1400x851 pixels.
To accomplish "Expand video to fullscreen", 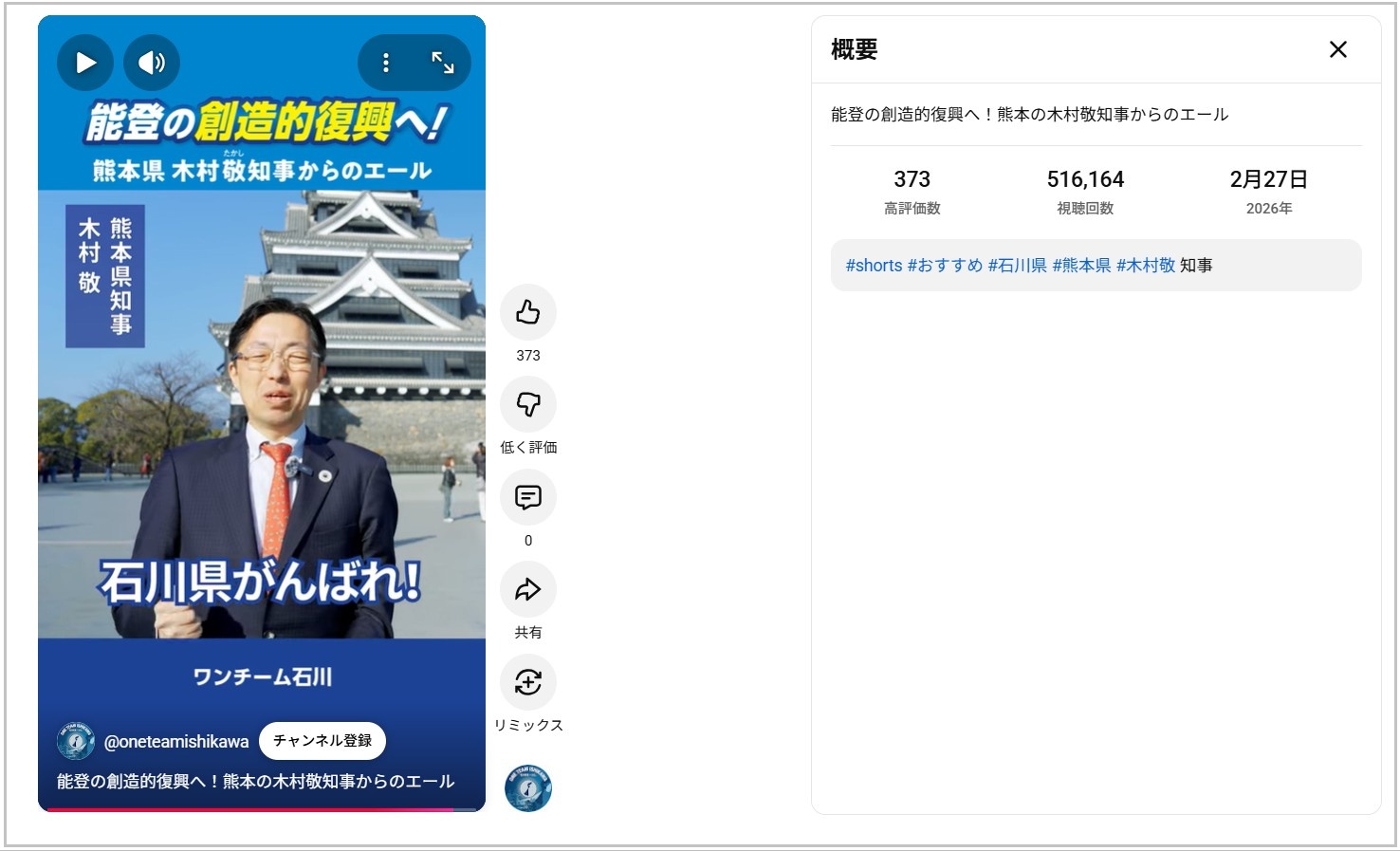I will (443, 63).
